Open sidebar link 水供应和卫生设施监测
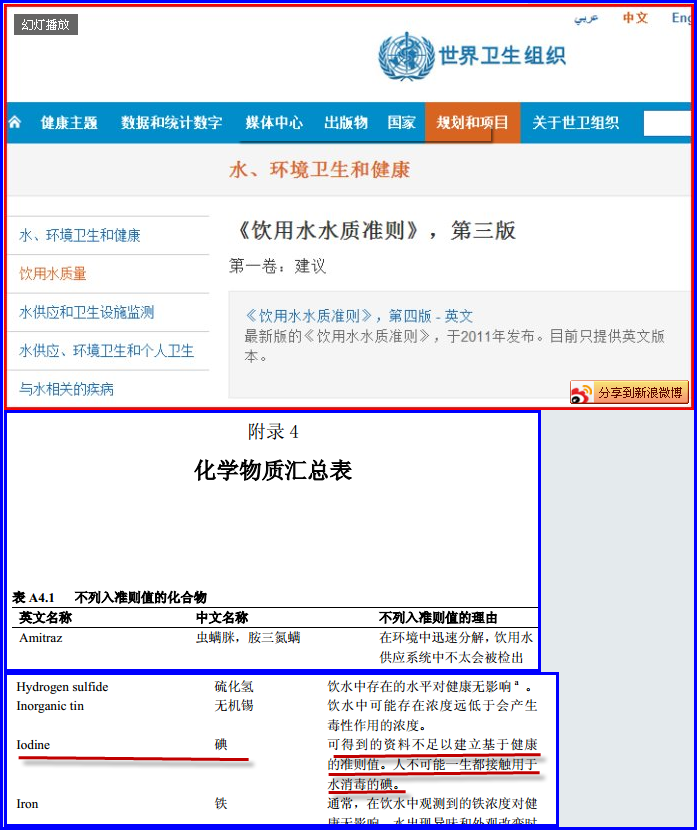Screen dimensions: 697x830 87,312
